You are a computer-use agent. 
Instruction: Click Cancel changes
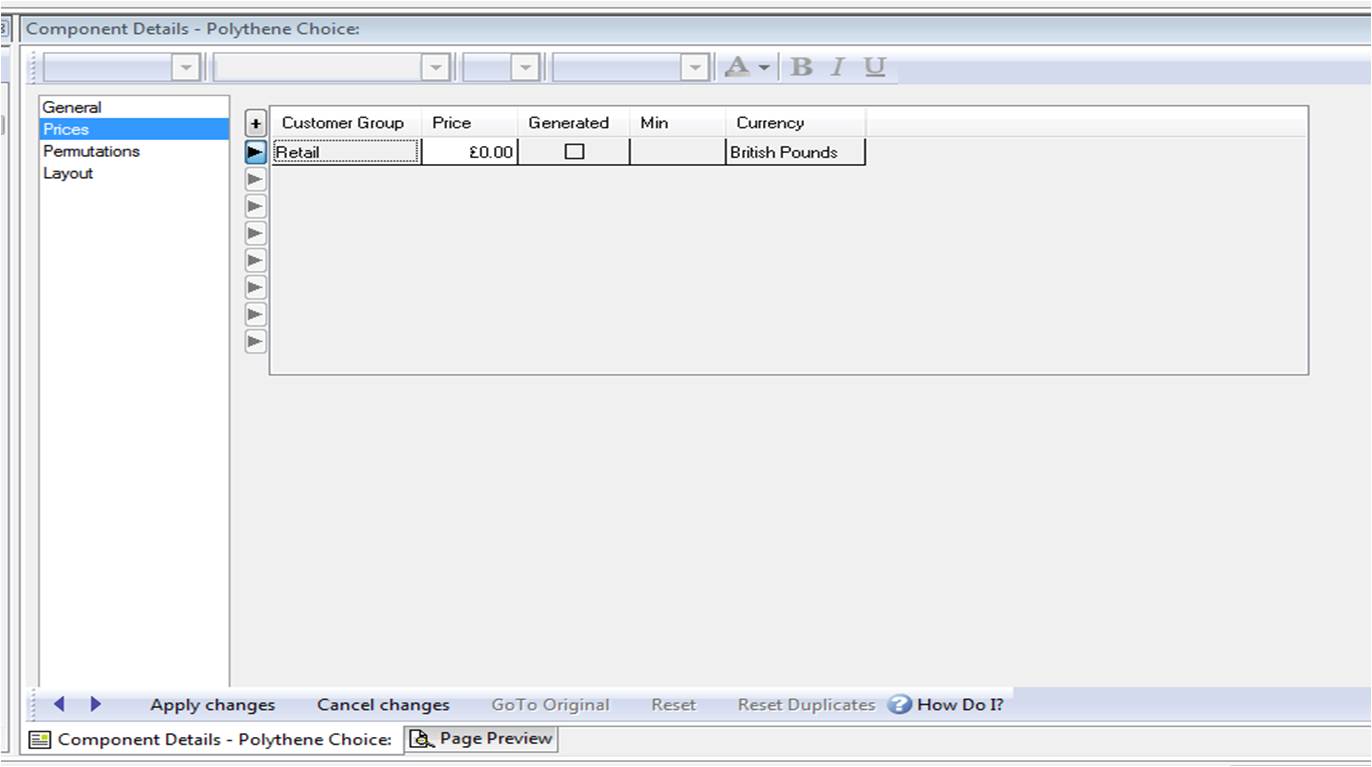383,704
